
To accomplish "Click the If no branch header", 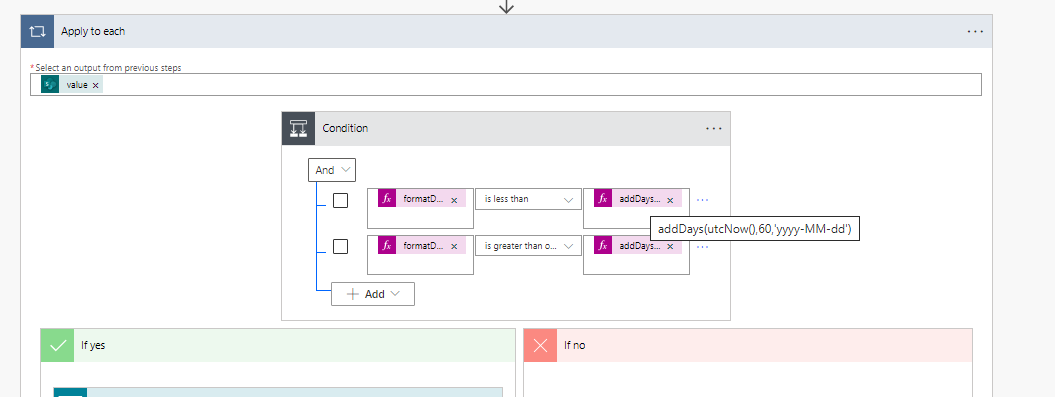I will 748,345.
